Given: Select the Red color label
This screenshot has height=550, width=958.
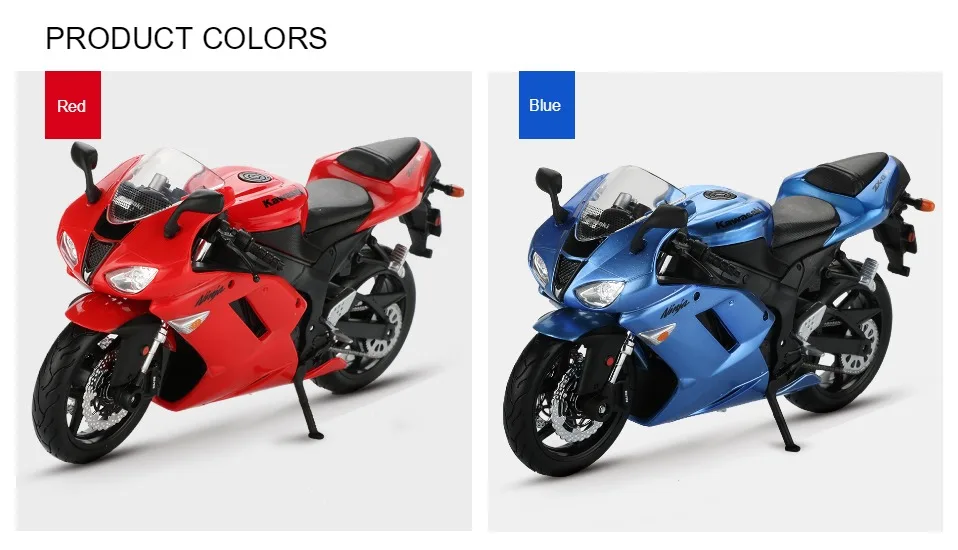Looking at the screenshot, I should click(x=73, y=105).
